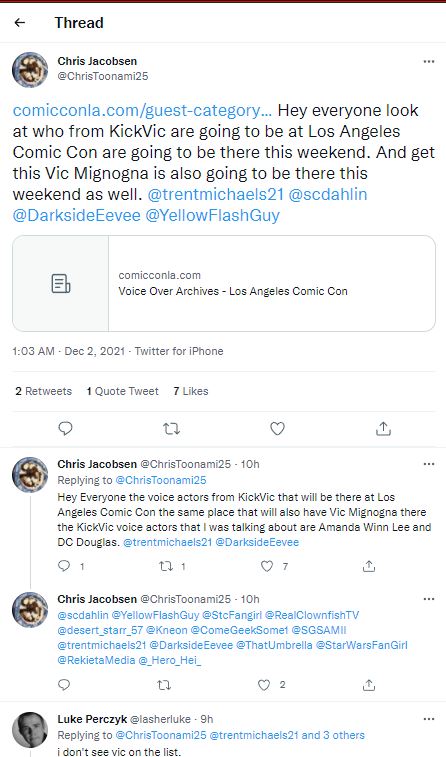Screen dimensions: 446x757
Task: View the 2 Retweets list
Action: [43, 391]
